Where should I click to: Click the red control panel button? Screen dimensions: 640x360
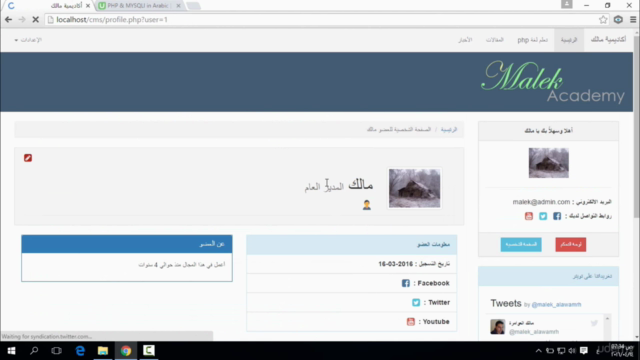tap(571, 244)
